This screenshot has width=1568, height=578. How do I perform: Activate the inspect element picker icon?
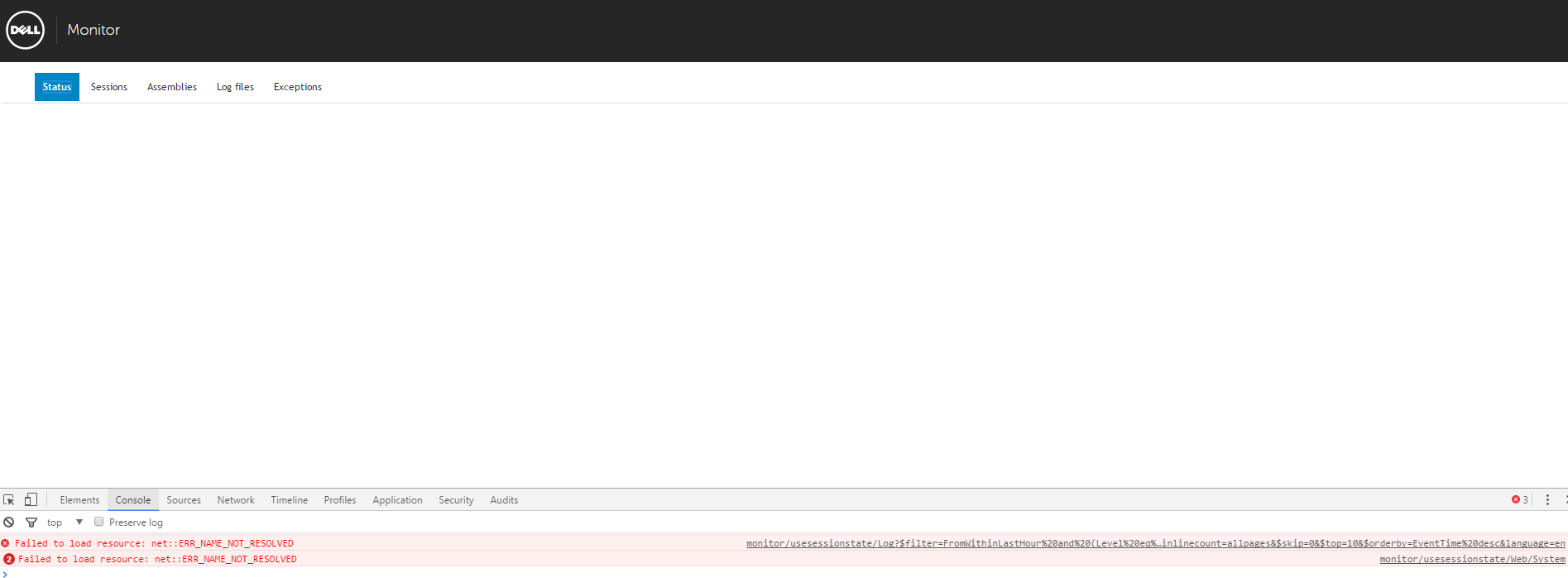(9, 500)
